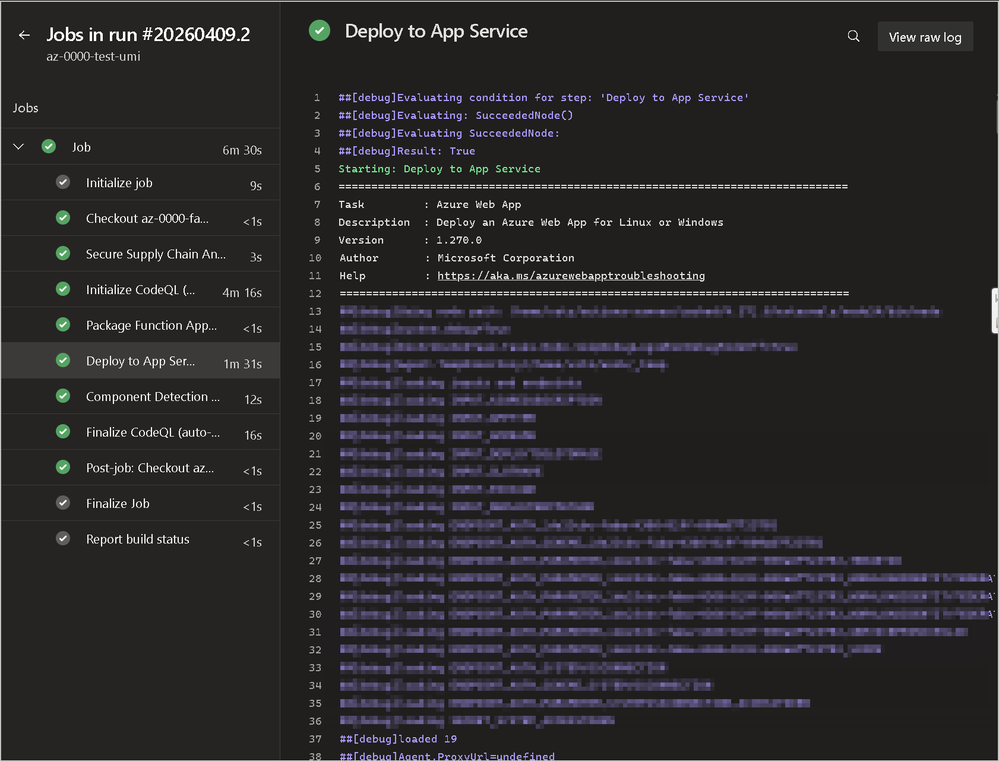This screenshot has width=999, height=761.
Task: Select the Post-job: Checkout step
Action: 147,468
